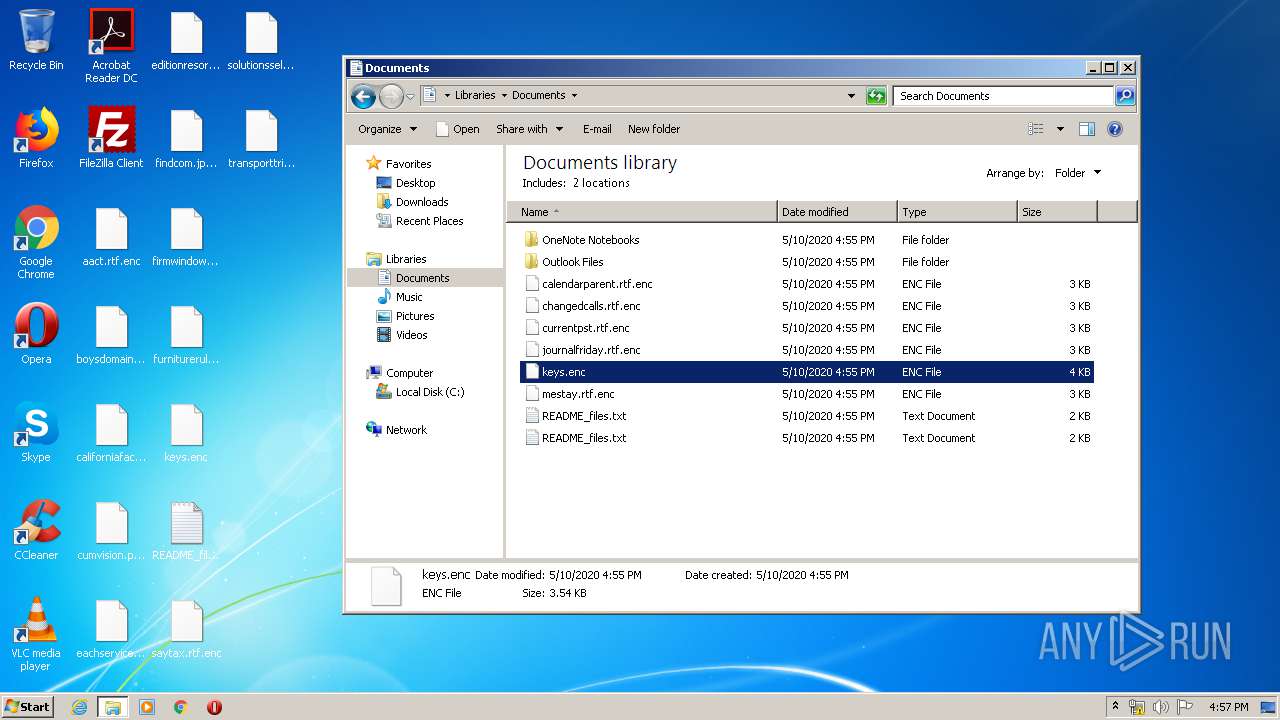Launch Google Chrome desktop shortcut
Image resolution: width=1280 pixels, height=720 pixels.
[36, 243]
